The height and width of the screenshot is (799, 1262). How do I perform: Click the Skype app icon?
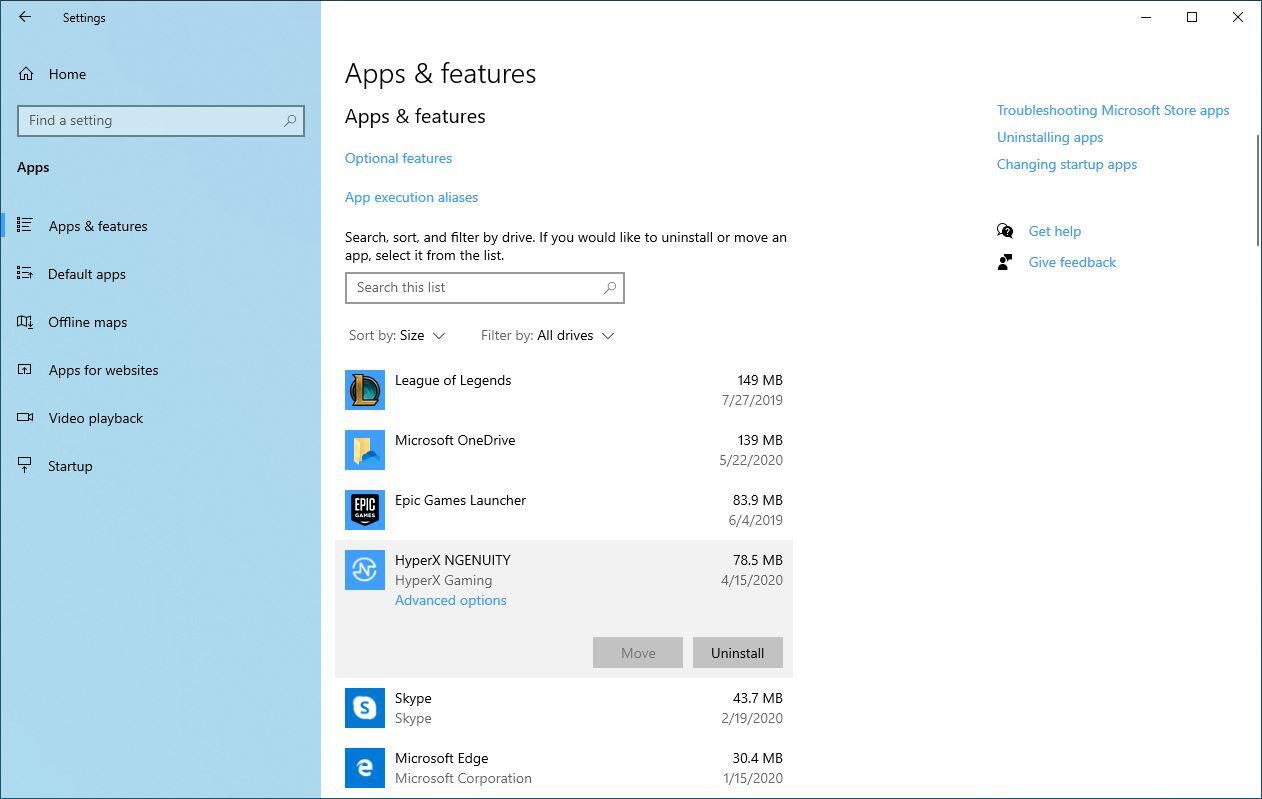[x=365, y=708]
